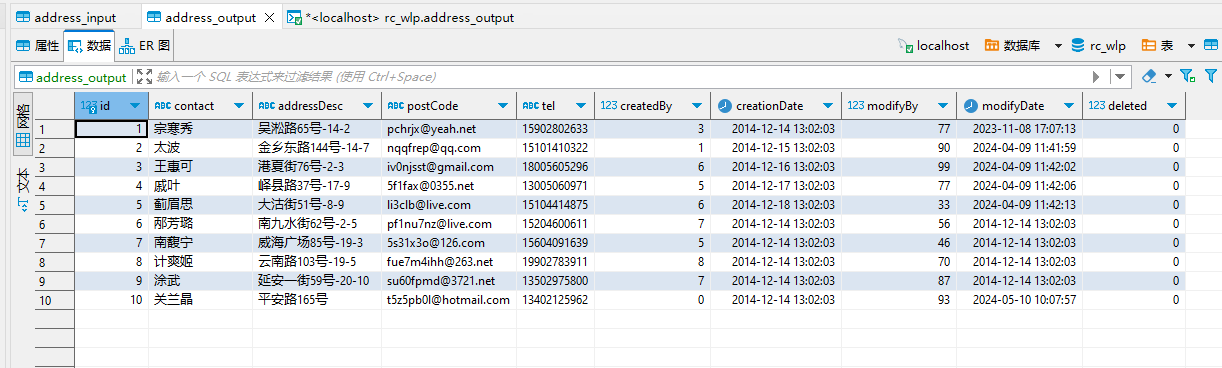Select the 数据 data subtab
Image resolution: width=1222 pixels, height=368 pixels.
click(89, 46)
